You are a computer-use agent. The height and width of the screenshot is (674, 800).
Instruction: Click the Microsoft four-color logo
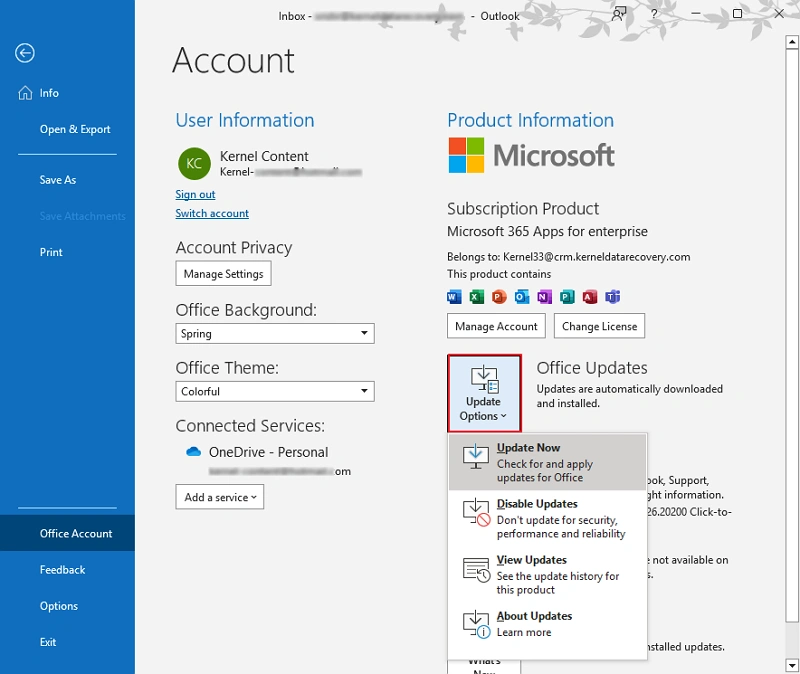click(466, 155)
